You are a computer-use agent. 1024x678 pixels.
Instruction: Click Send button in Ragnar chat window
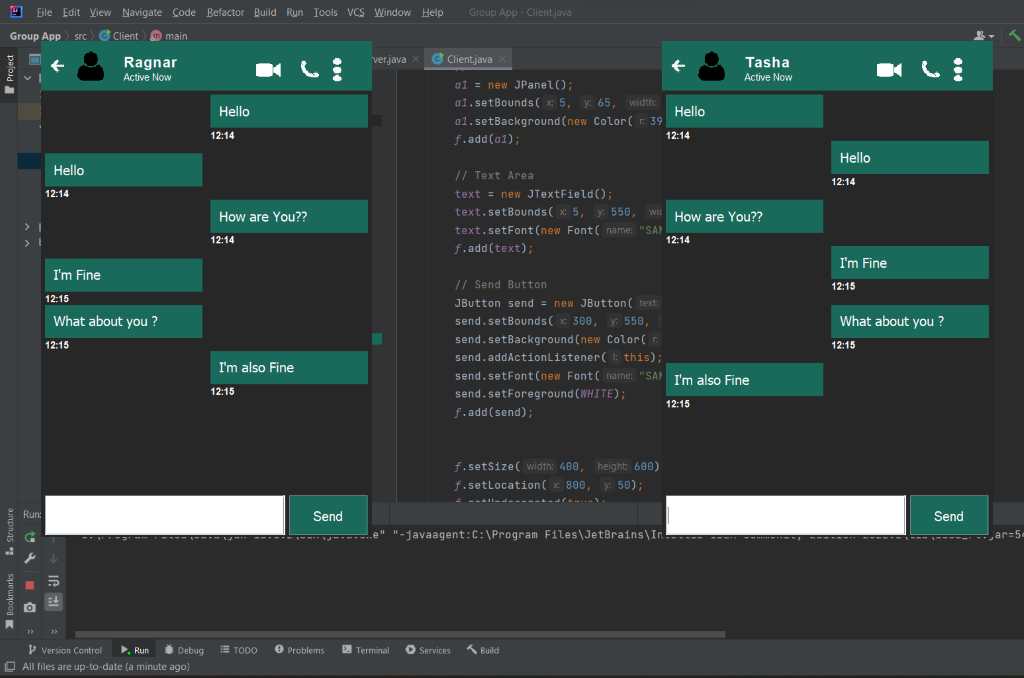328,516
